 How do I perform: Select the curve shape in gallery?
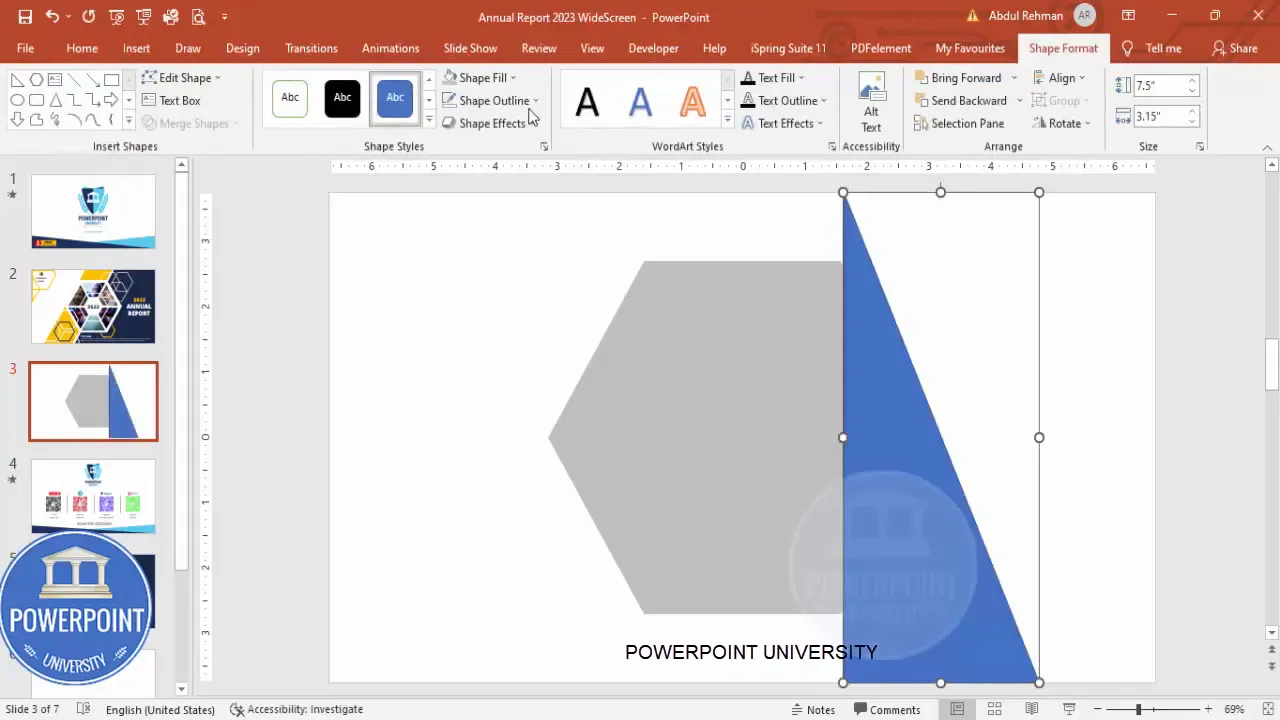point(92,119)
